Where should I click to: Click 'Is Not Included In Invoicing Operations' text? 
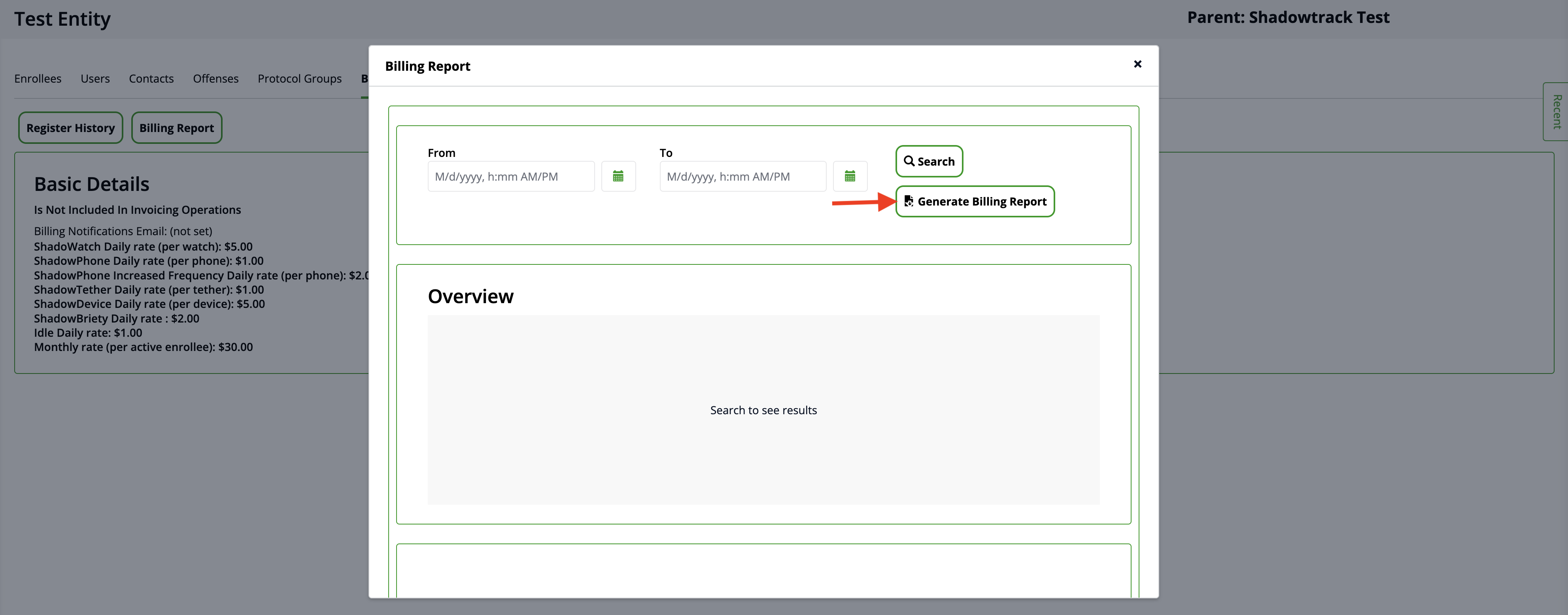point(138,210)
